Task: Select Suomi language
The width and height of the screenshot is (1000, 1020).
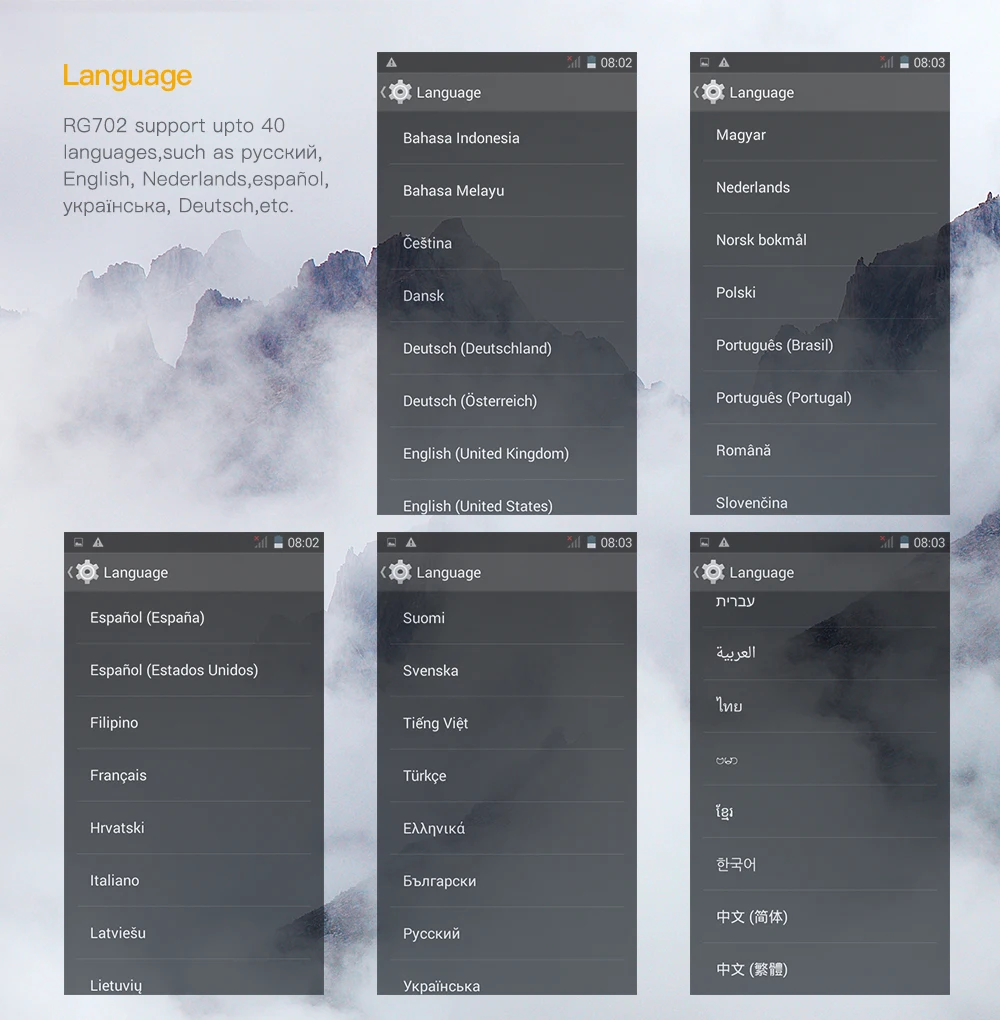Action: coord(507,618)
